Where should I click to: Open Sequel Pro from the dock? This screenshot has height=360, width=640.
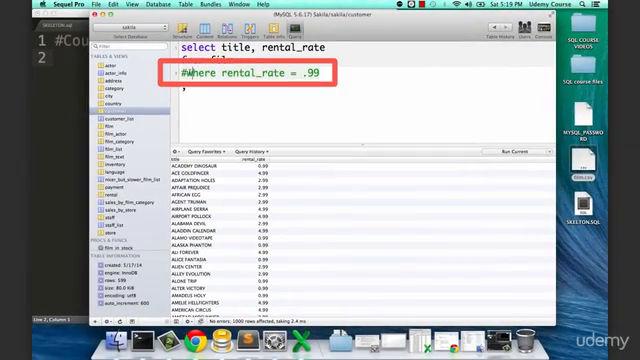[x=222, y=341]
